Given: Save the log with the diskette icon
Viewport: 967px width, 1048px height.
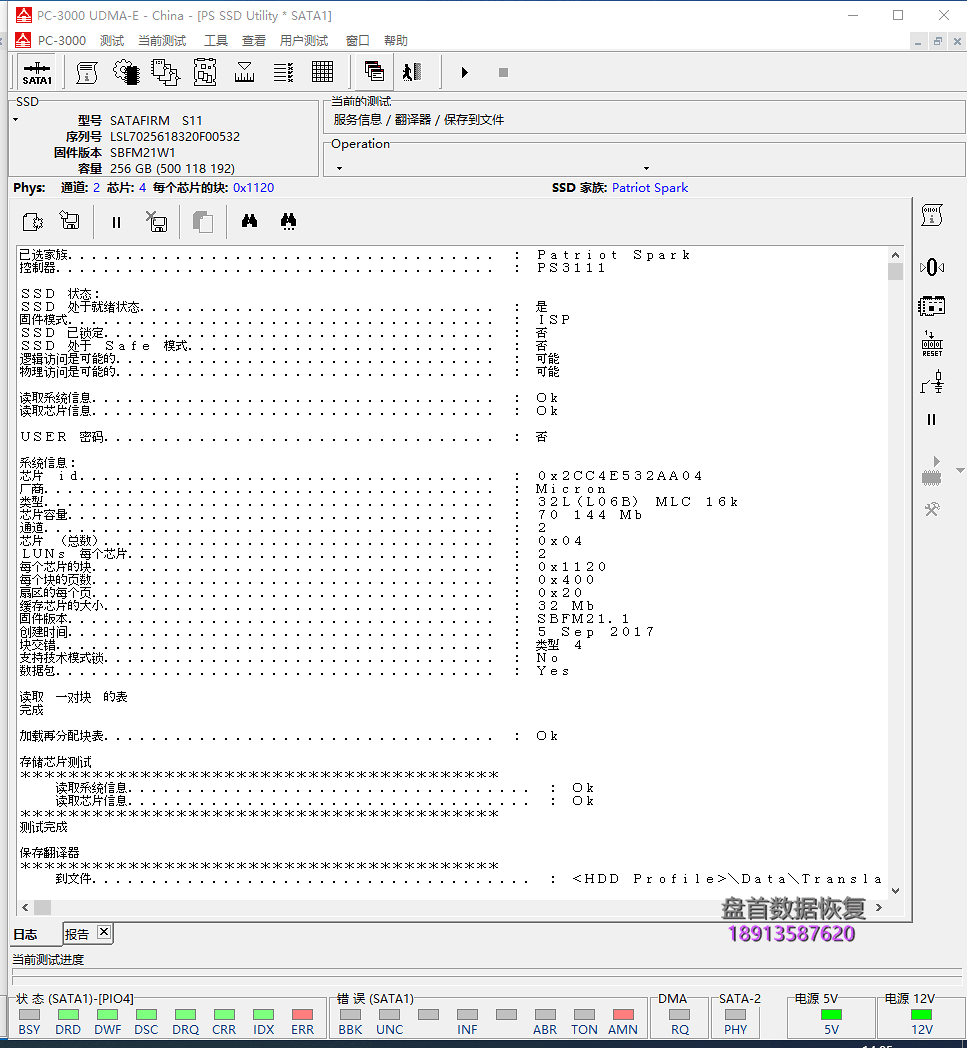Looking at the screenshot, I should coord(70,221).
